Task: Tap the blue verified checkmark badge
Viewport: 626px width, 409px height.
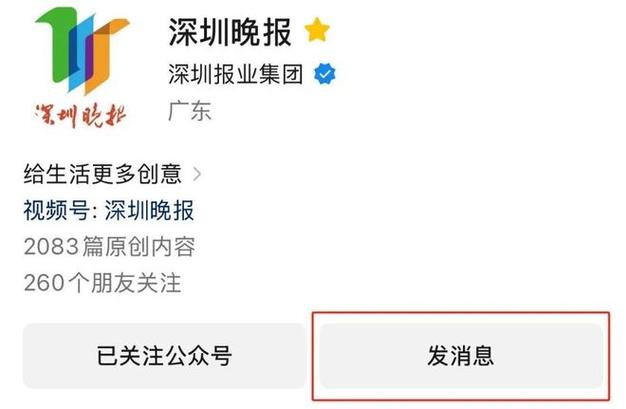Action: click(325, 74)
